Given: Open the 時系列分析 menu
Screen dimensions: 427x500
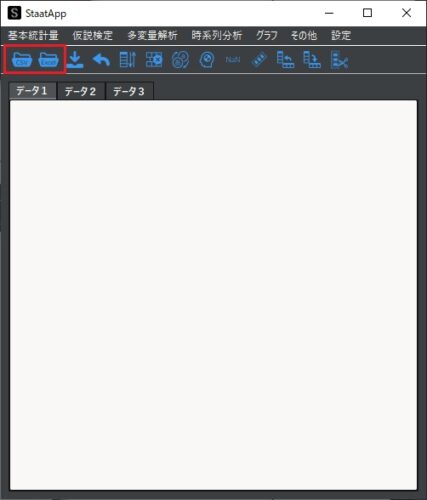Looking at the screenshot, I should tap(217, 35).
